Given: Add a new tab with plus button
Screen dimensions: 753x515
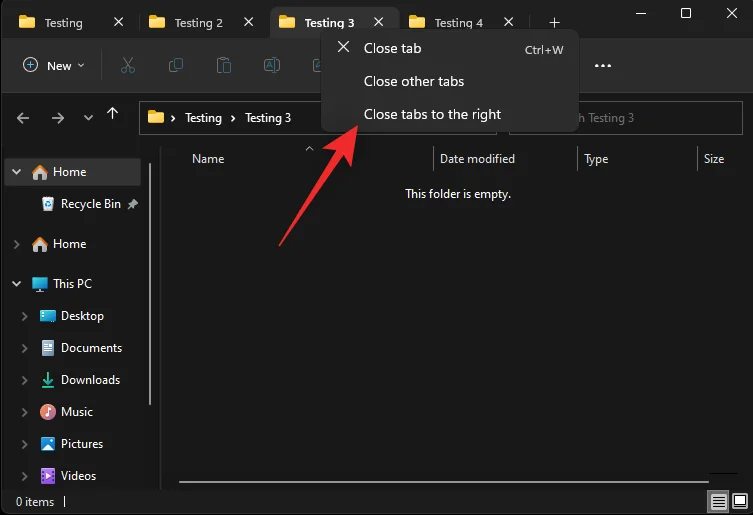Looking at the screenshot, I should click(555, 22).
